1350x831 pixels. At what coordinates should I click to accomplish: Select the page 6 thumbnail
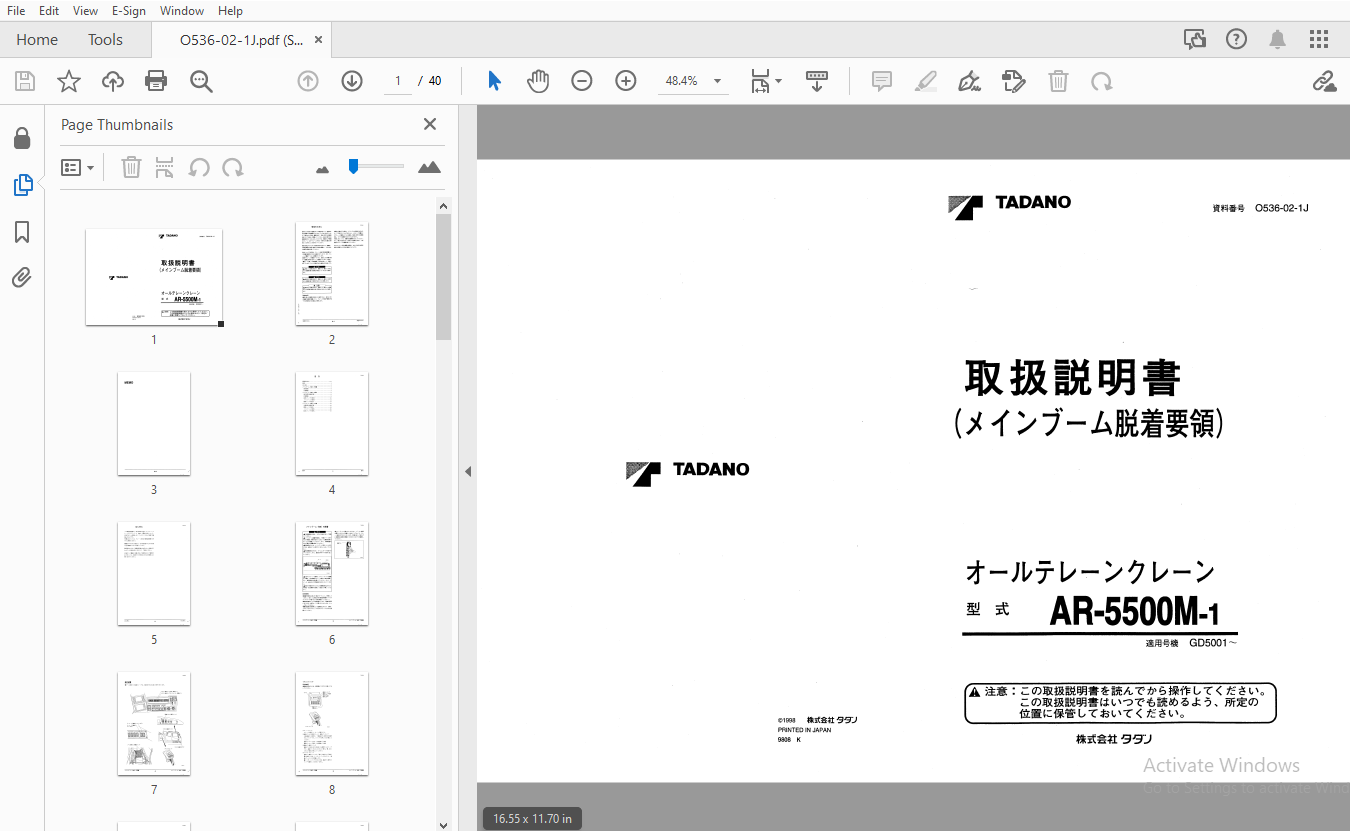coord(332,574)
